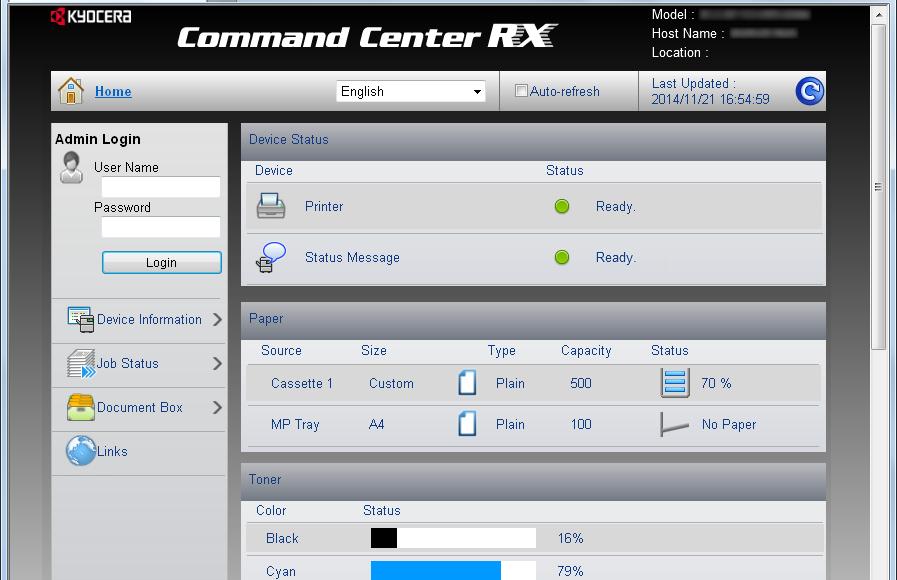Expand Device Information chevron arrow
897x580 pixels.
click(x=217, y=319)
